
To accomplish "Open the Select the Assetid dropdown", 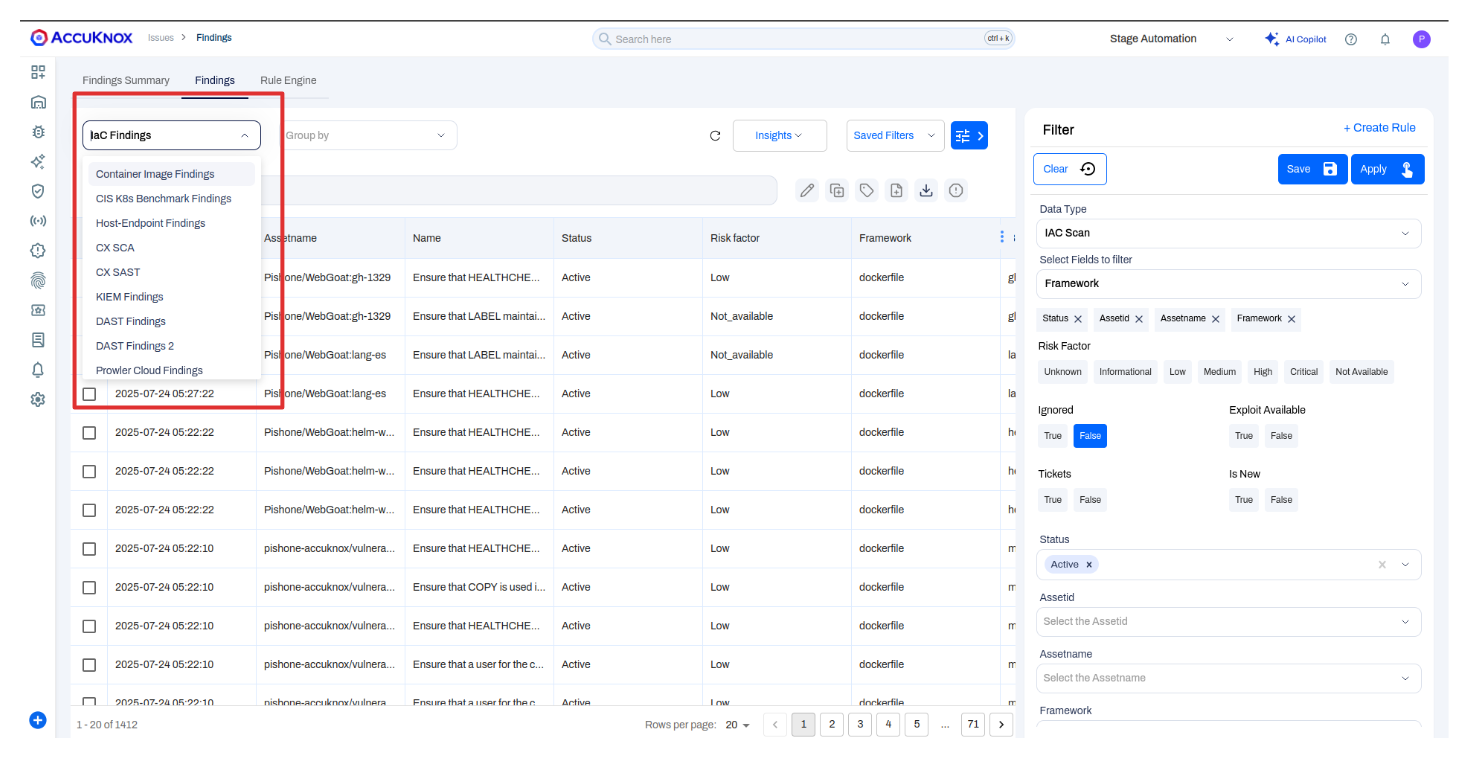I will [1228, 622].
